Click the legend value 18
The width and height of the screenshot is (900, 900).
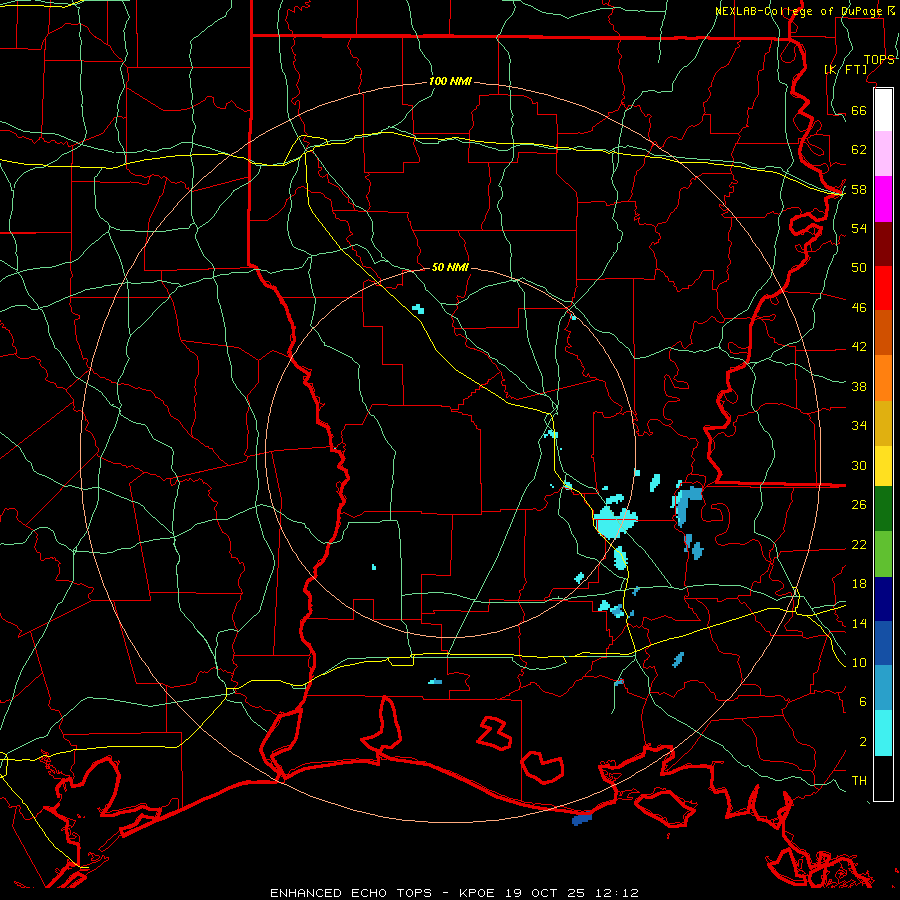[x=859, y=584]
